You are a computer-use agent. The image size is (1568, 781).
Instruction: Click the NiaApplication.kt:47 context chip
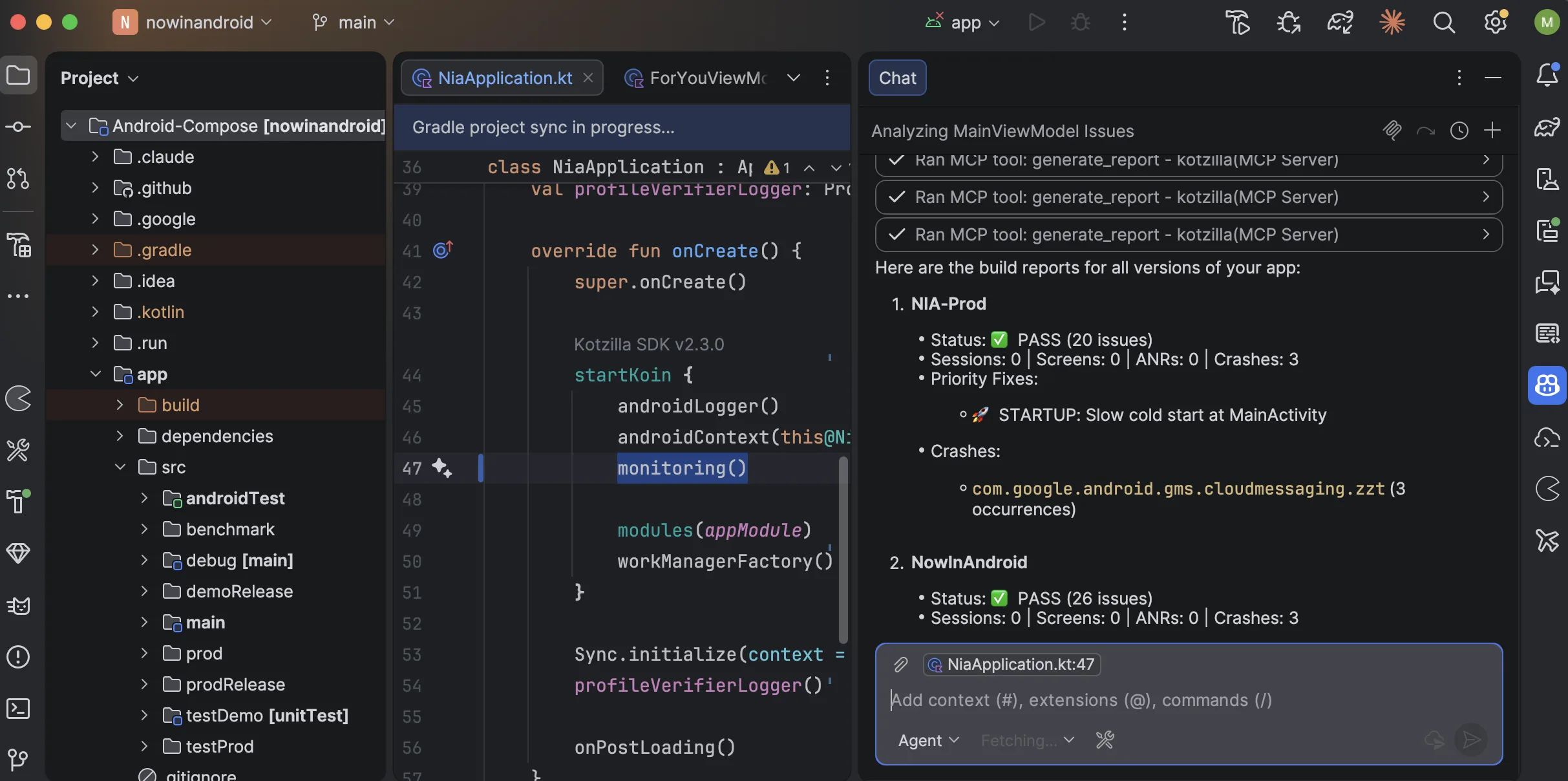1012,665
